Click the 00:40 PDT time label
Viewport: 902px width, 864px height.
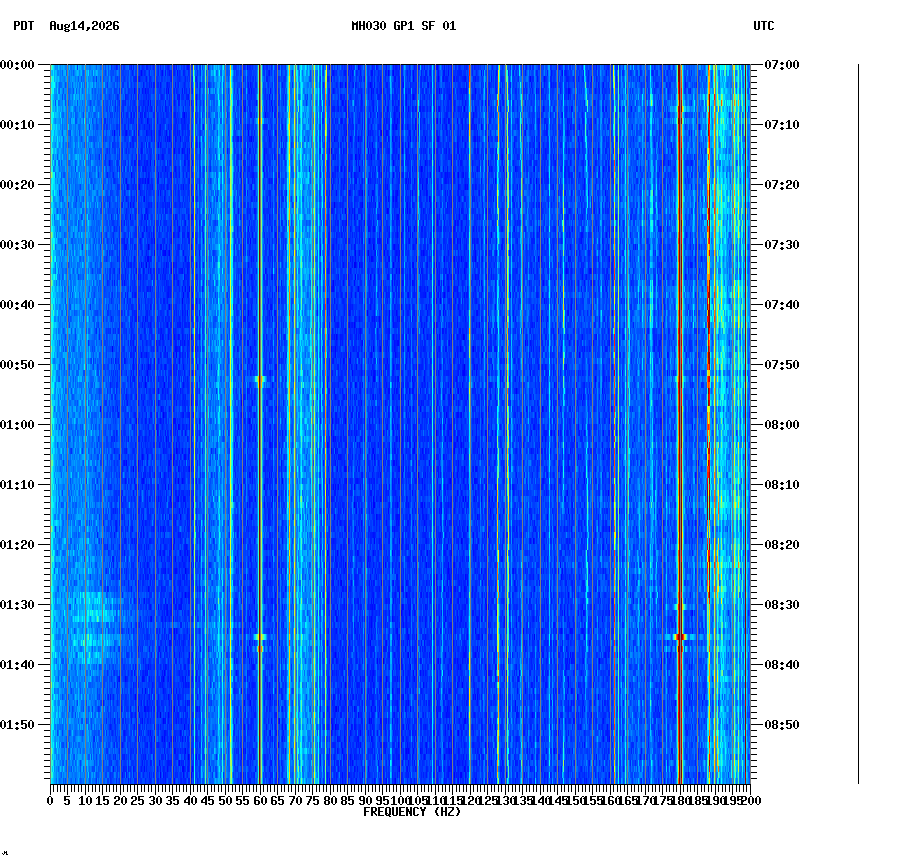click(x=17, y=305)
